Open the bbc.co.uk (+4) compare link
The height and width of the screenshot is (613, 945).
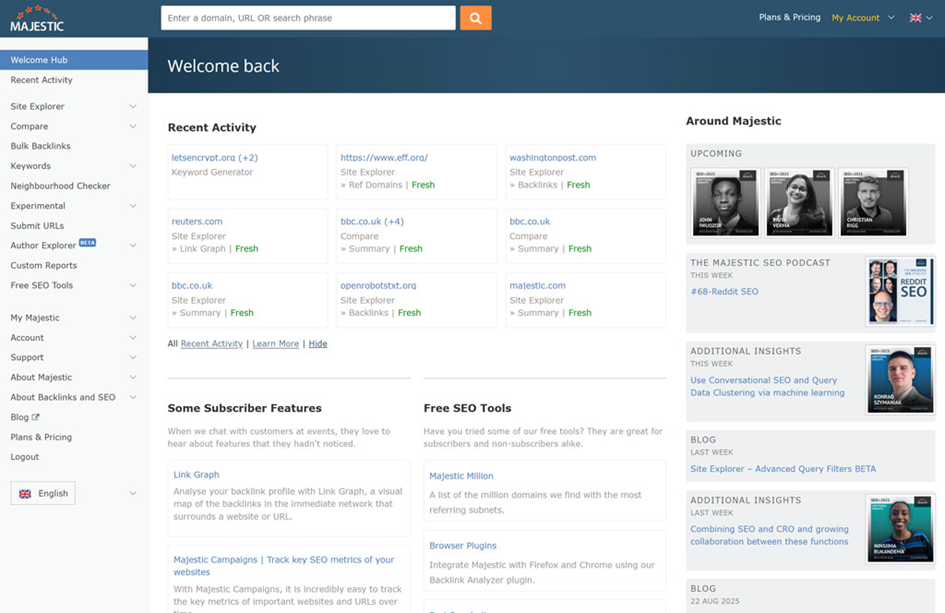click(x=372, y=222)
